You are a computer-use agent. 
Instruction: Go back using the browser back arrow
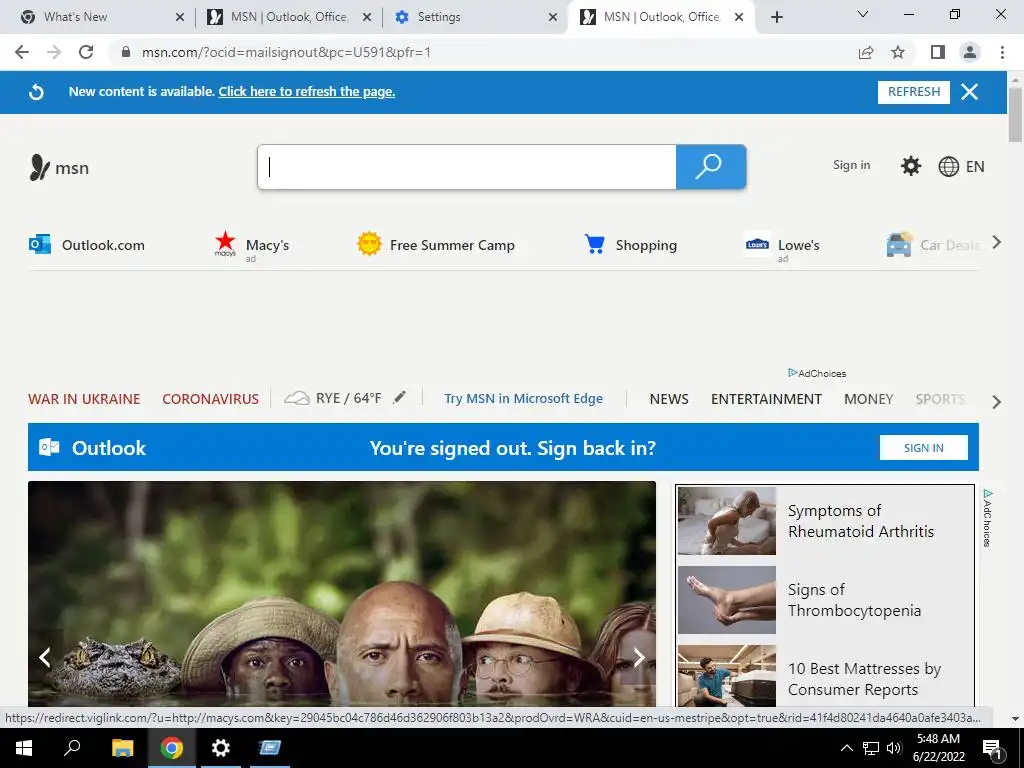(22, 52)
